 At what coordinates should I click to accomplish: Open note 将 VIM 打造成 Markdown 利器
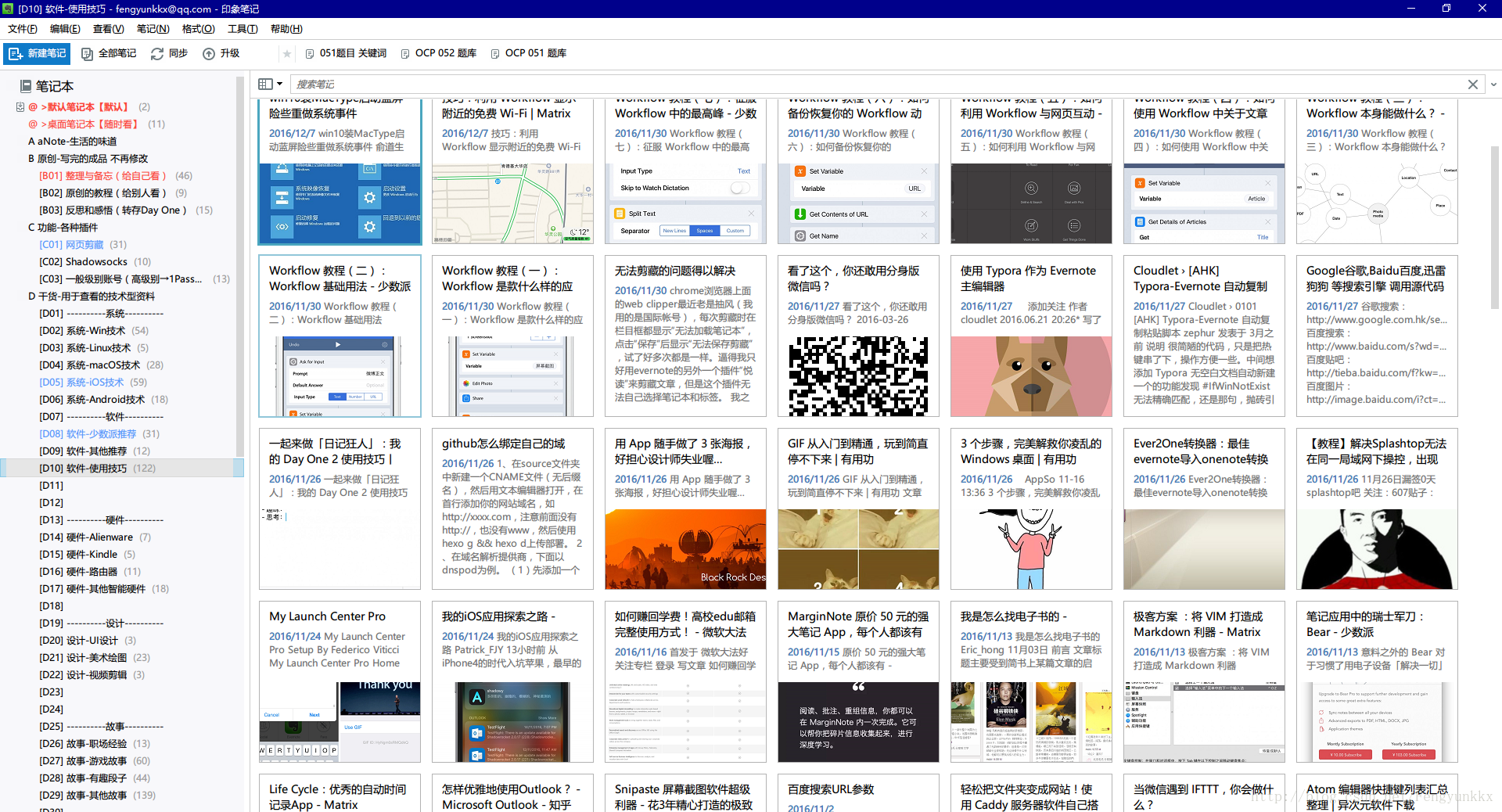(x=1204, y=681)
